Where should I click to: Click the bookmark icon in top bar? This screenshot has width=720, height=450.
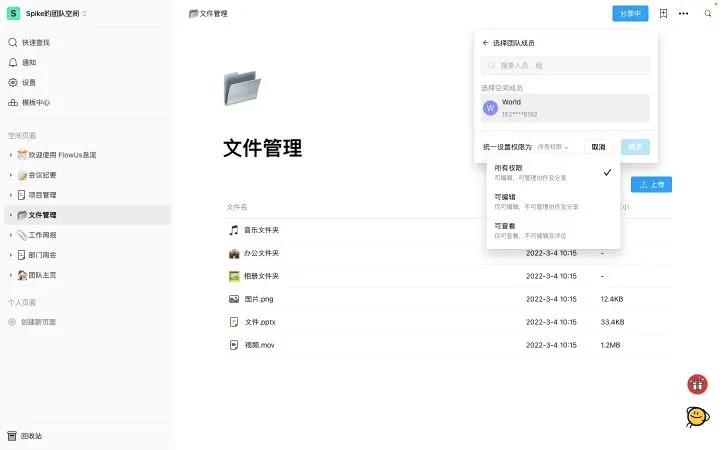[x=663, y=13]
